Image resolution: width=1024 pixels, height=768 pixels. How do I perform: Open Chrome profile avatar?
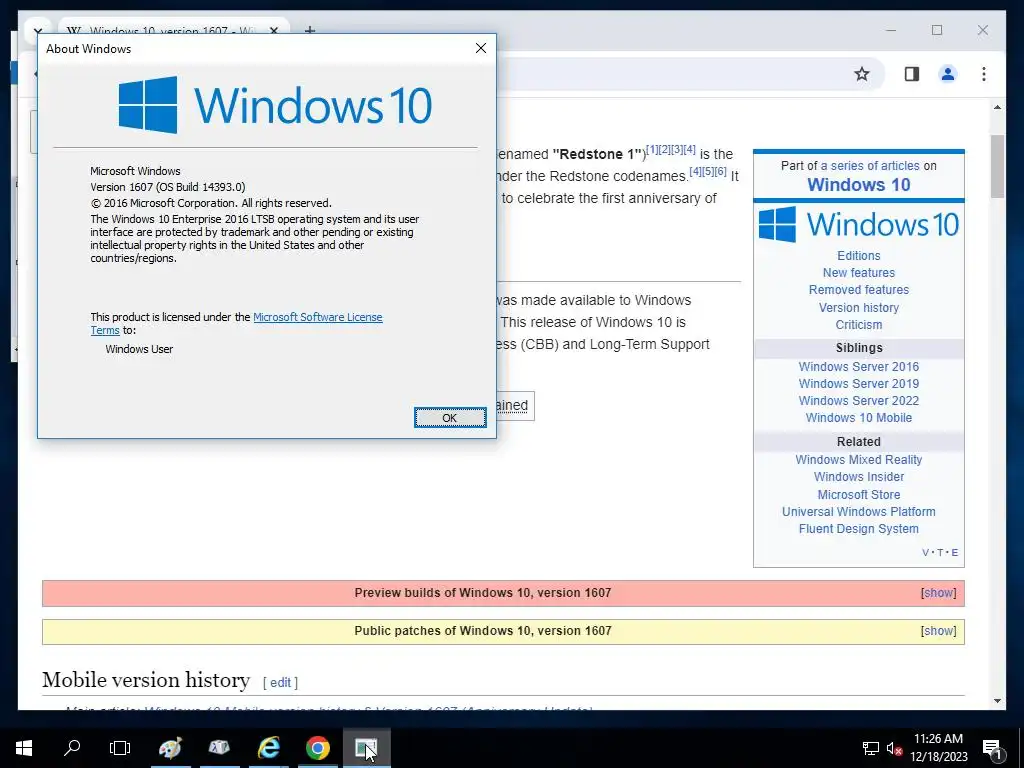tap(948, 74)
